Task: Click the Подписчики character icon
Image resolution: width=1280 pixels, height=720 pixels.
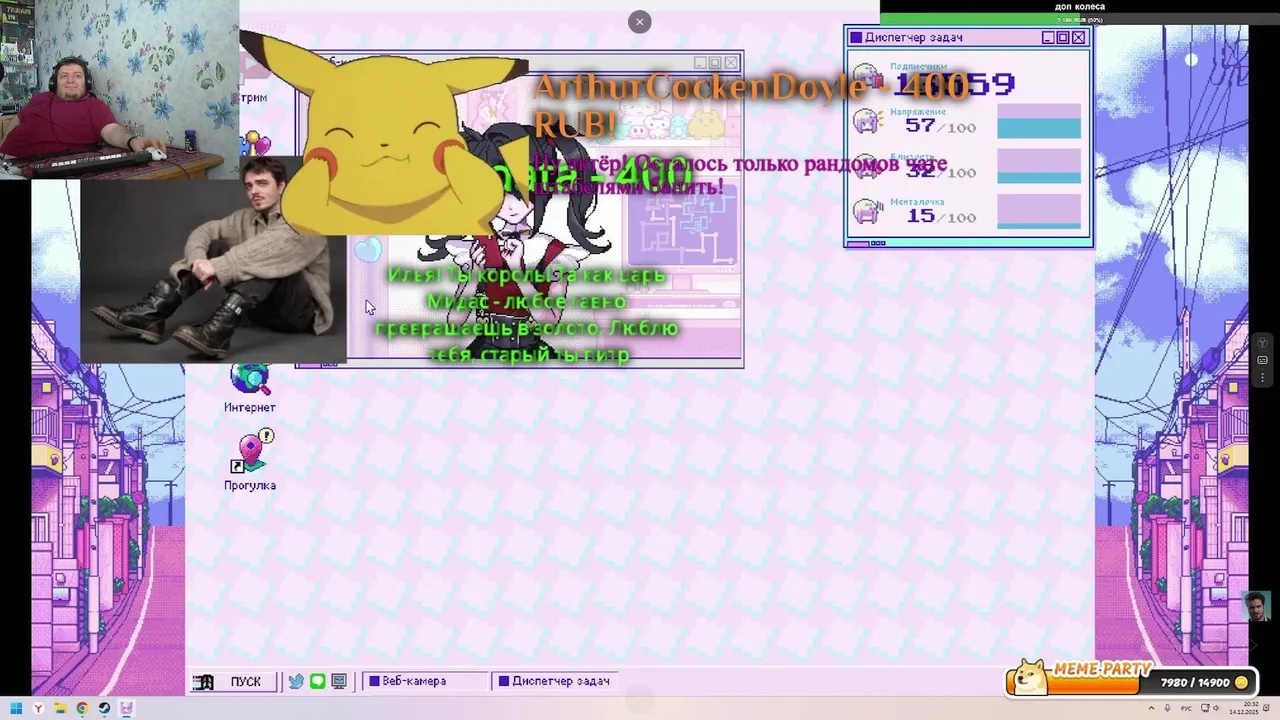Action: 866,77
